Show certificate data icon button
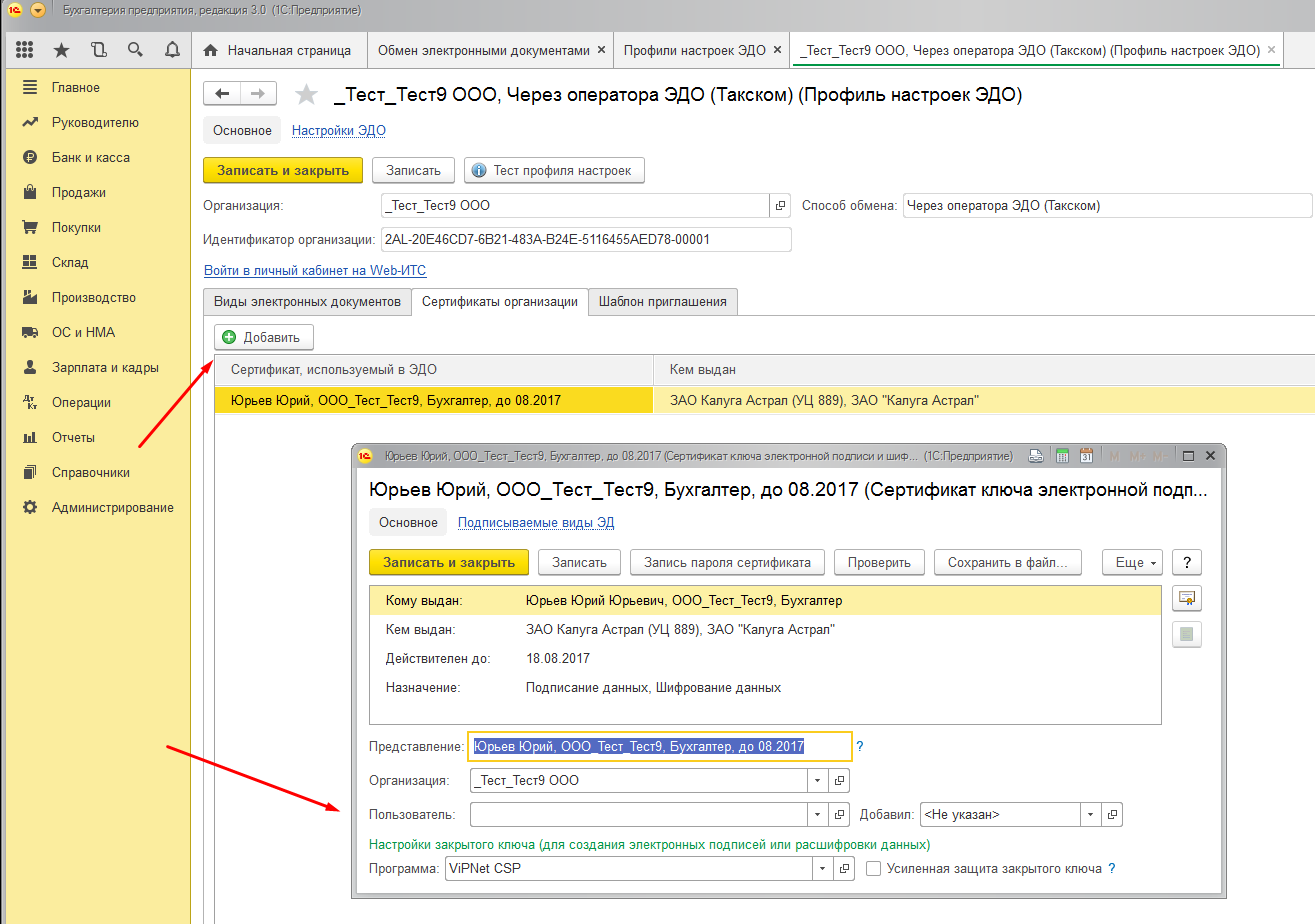The image size is (1315, 924). coord(1187,599)
